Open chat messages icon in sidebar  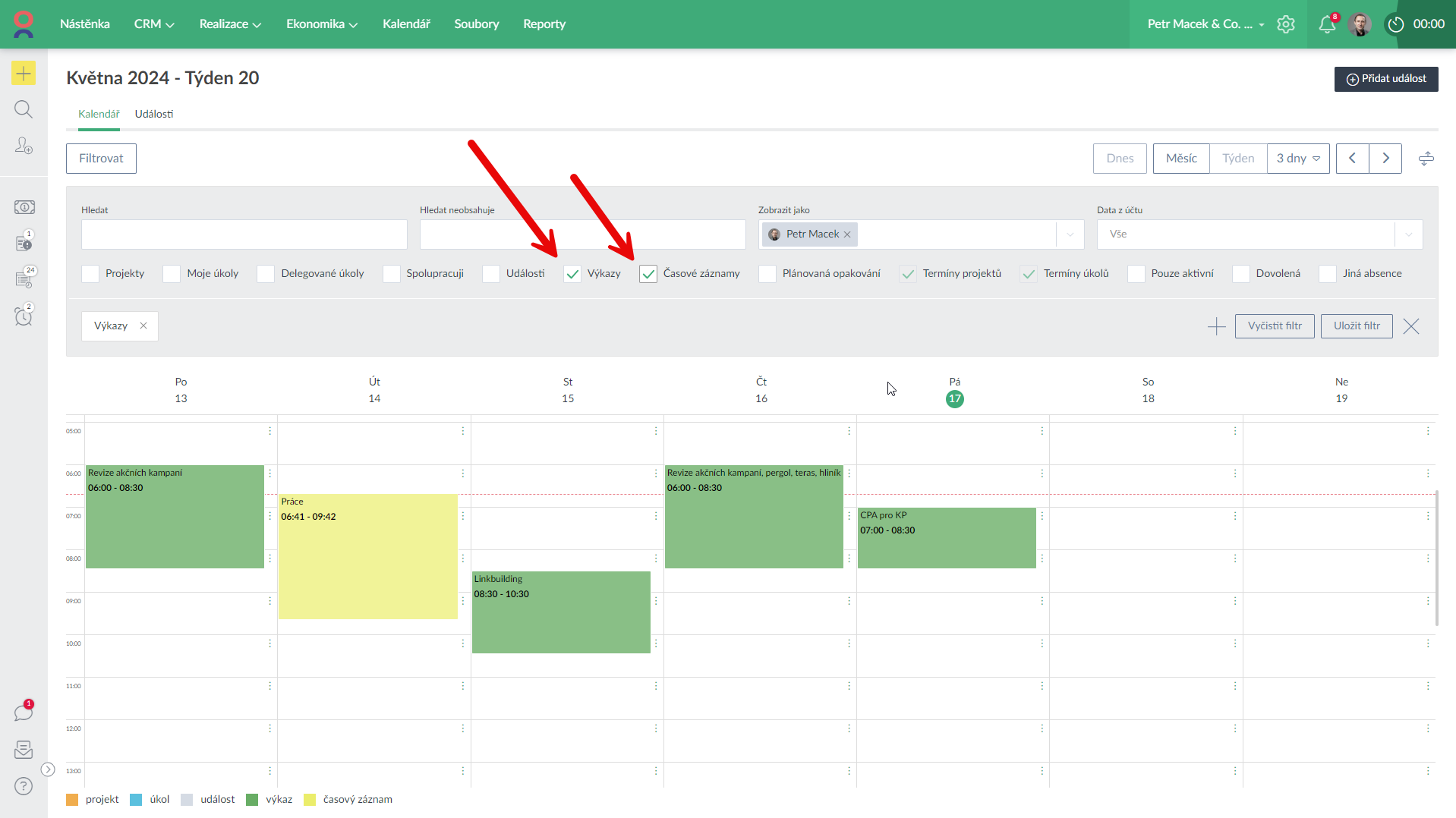click(24, 713)
